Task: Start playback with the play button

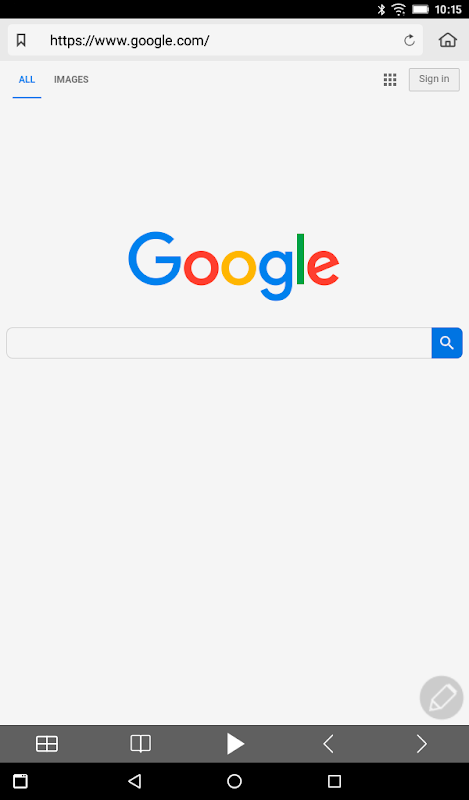Action: point(235,744)
